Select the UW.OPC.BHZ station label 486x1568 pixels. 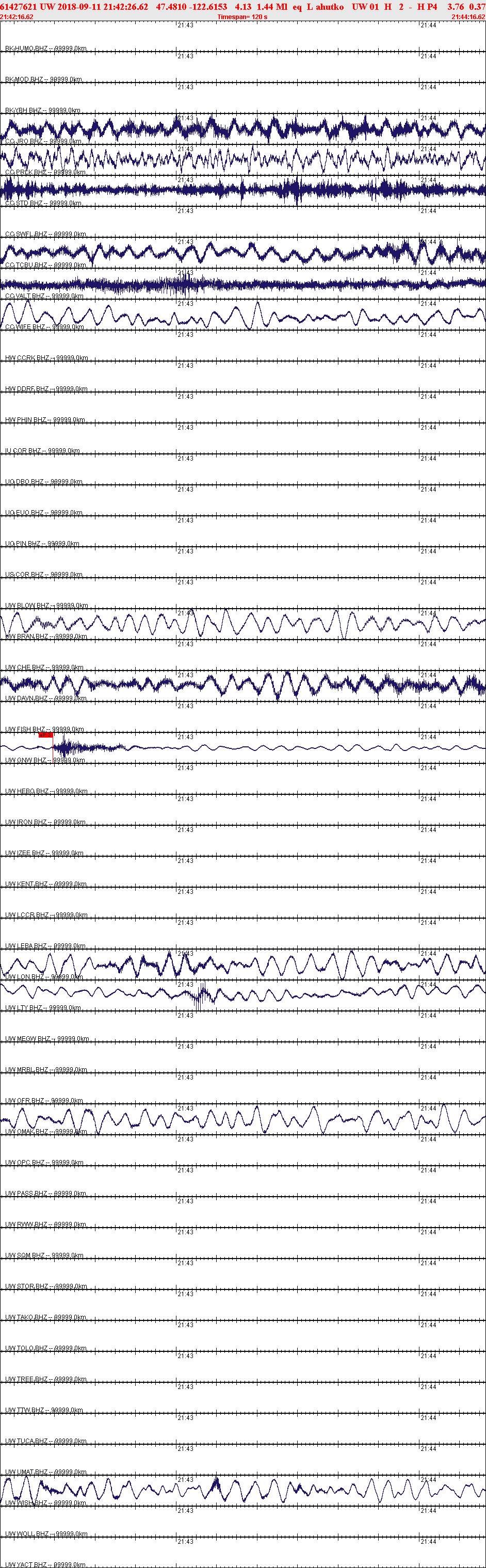pos(44,1163)
